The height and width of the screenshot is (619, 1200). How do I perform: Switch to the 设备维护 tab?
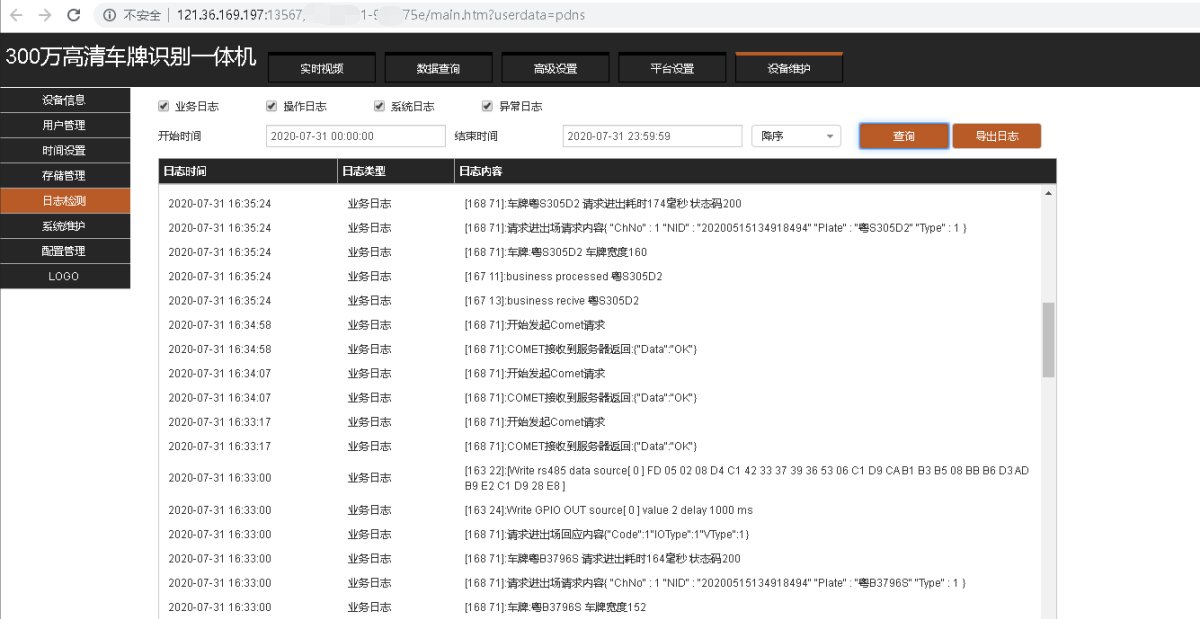[x=789, y=68]
